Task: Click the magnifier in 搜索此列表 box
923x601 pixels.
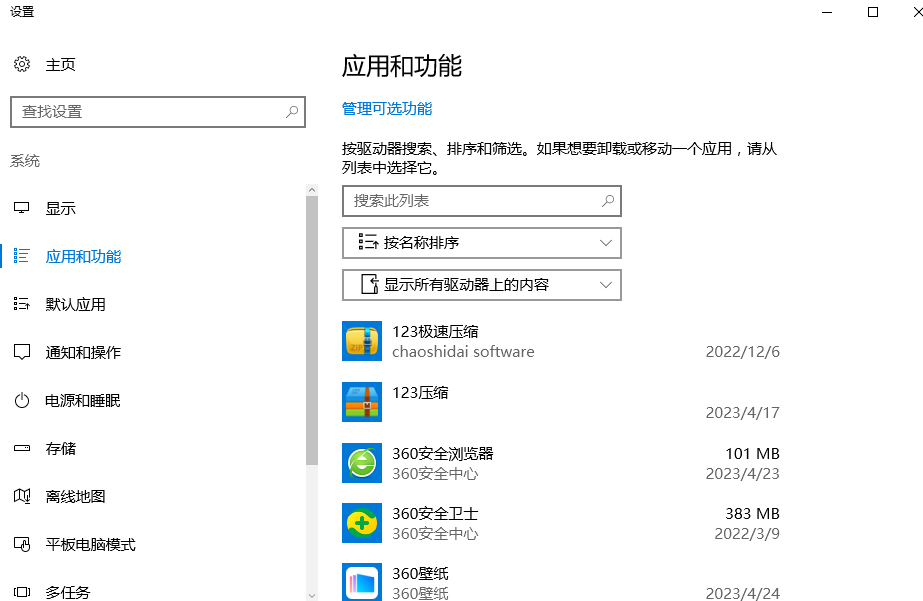Action: tap(608, 201)
